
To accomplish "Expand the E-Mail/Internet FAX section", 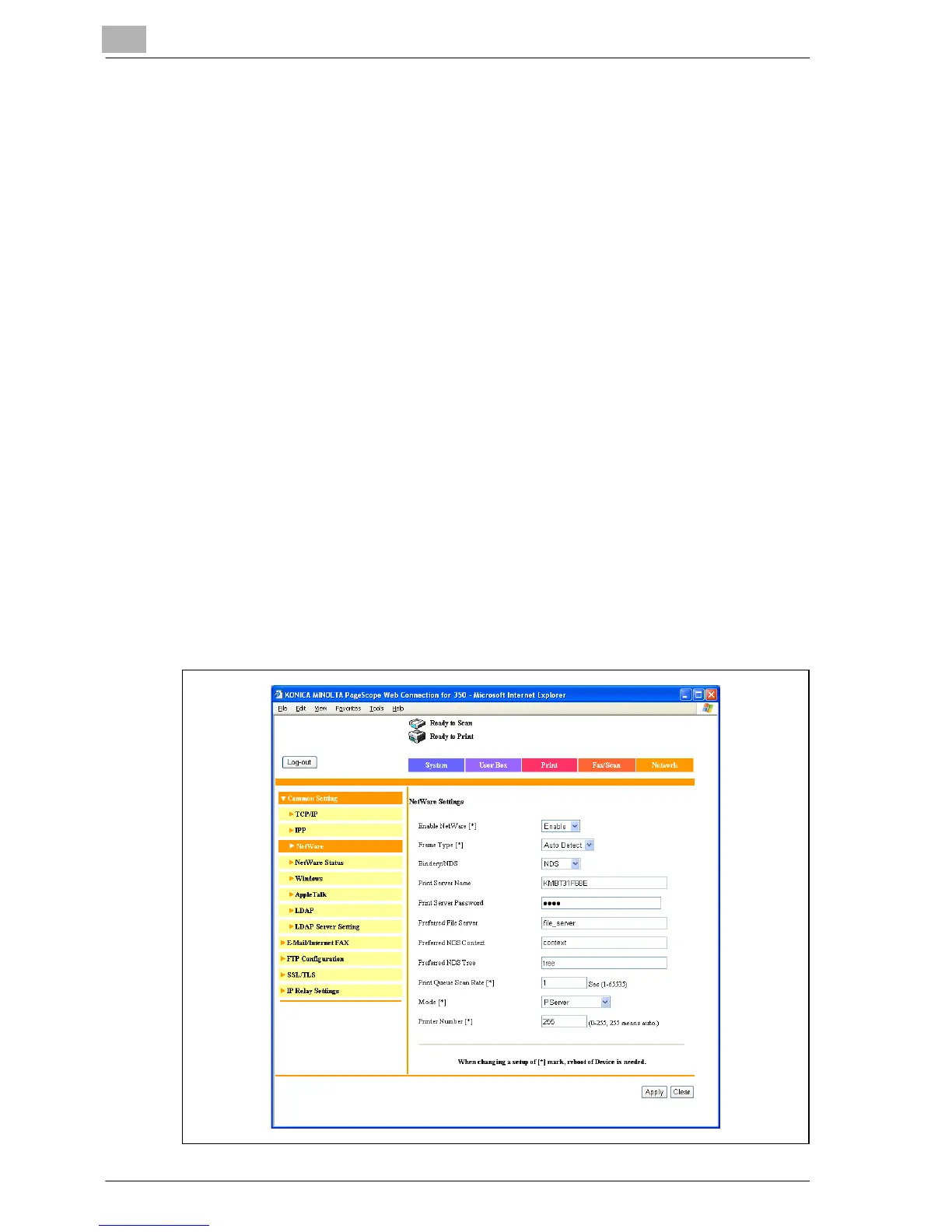I will [x=341, y=943].
